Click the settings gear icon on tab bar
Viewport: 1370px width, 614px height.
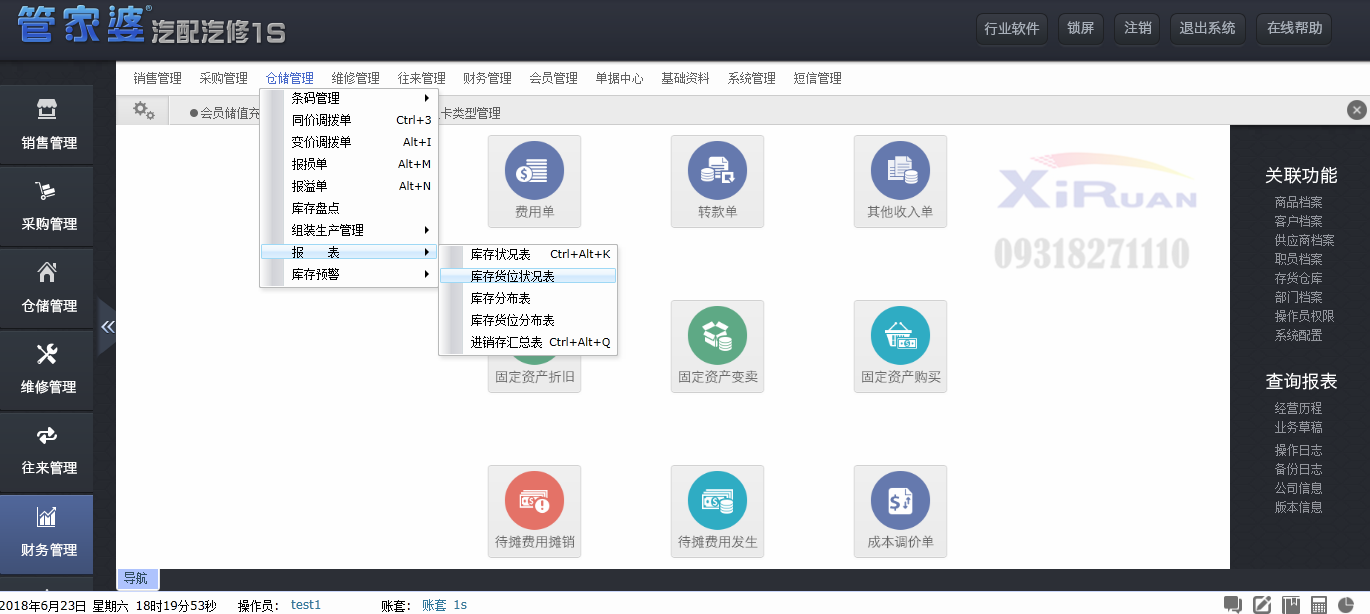click(144, 111)
